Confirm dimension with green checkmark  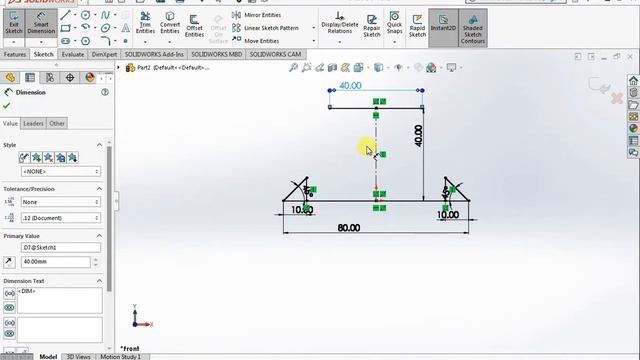click(6, 106)
